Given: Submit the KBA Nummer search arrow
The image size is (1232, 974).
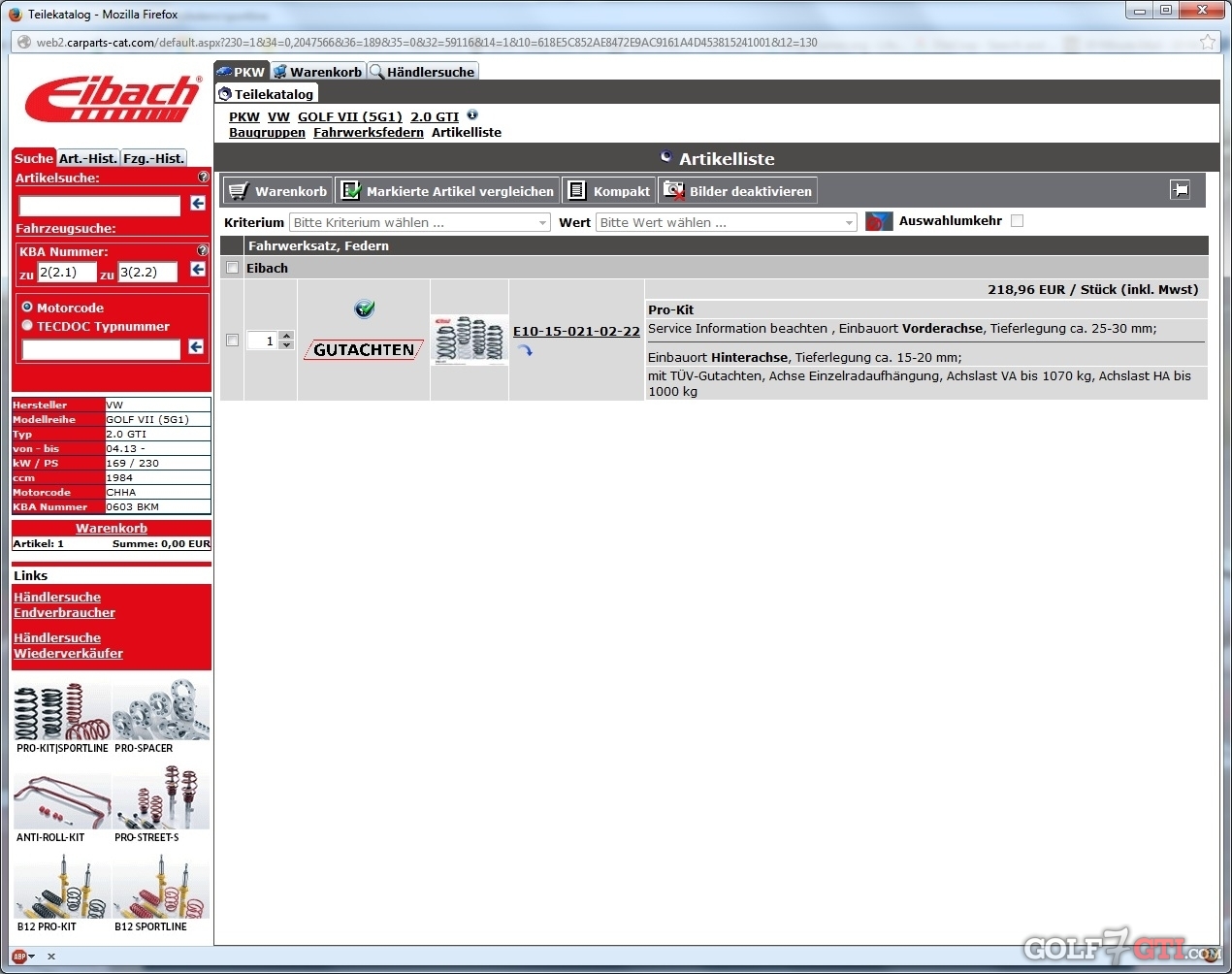Looking at the screenshot, I should pyautogui.click(x=198, y=270).
